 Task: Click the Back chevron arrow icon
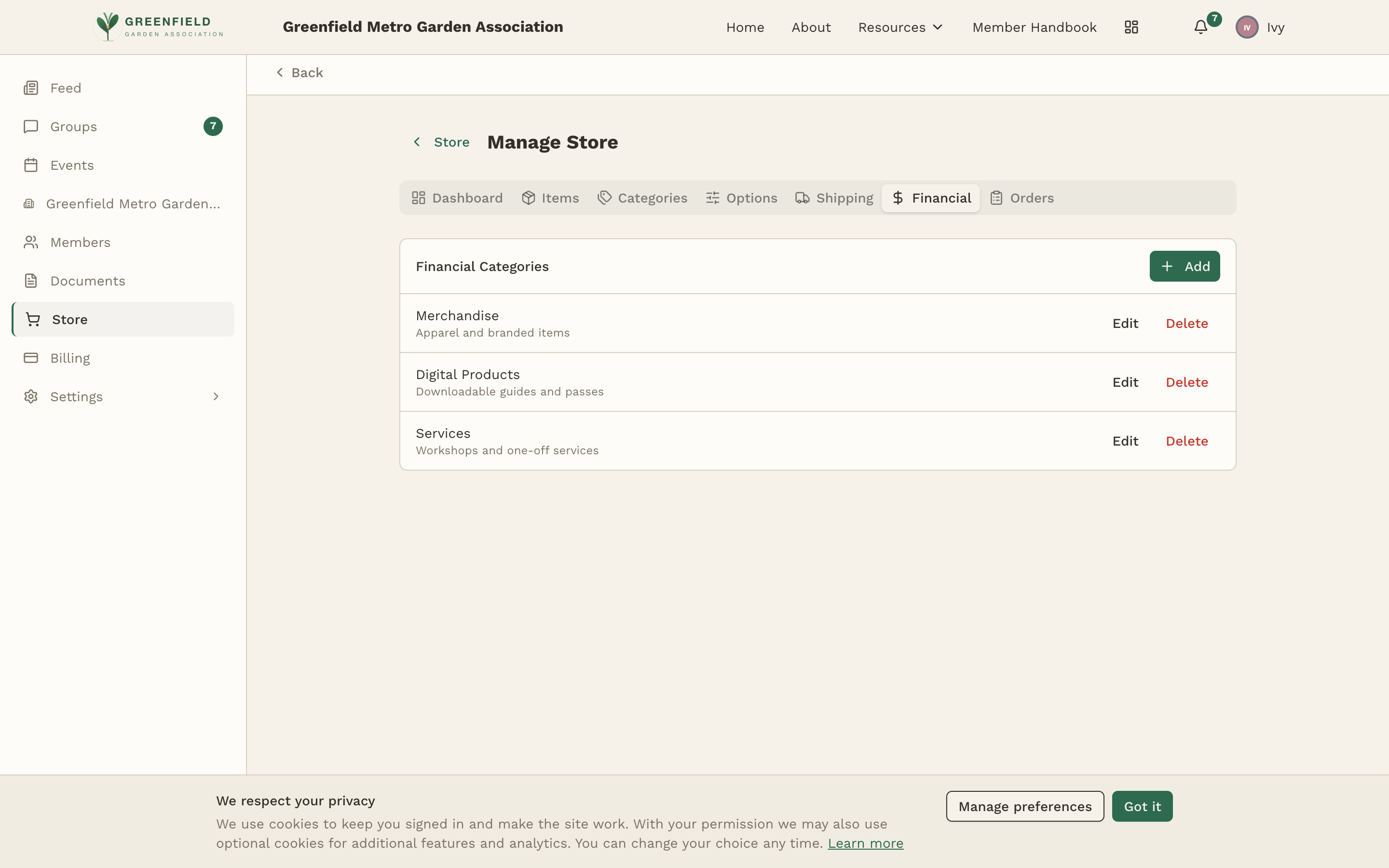tap(280, 72)
